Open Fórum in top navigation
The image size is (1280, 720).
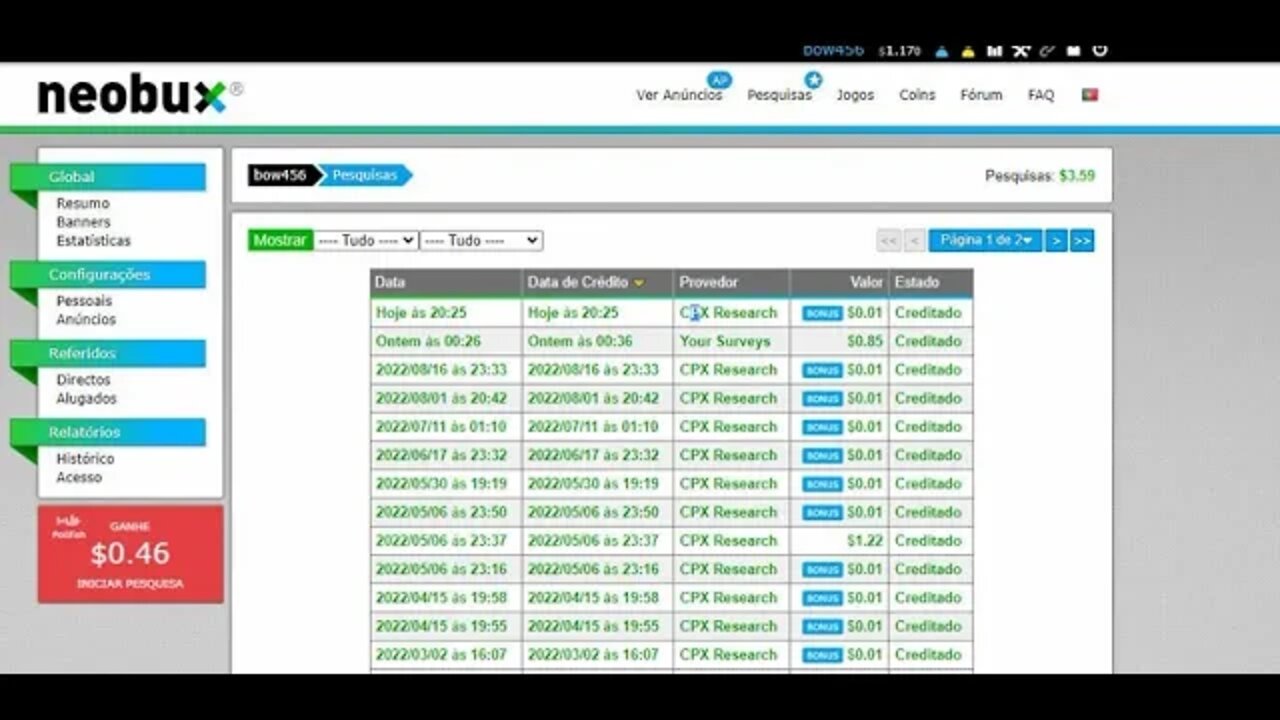coord(981,95)
